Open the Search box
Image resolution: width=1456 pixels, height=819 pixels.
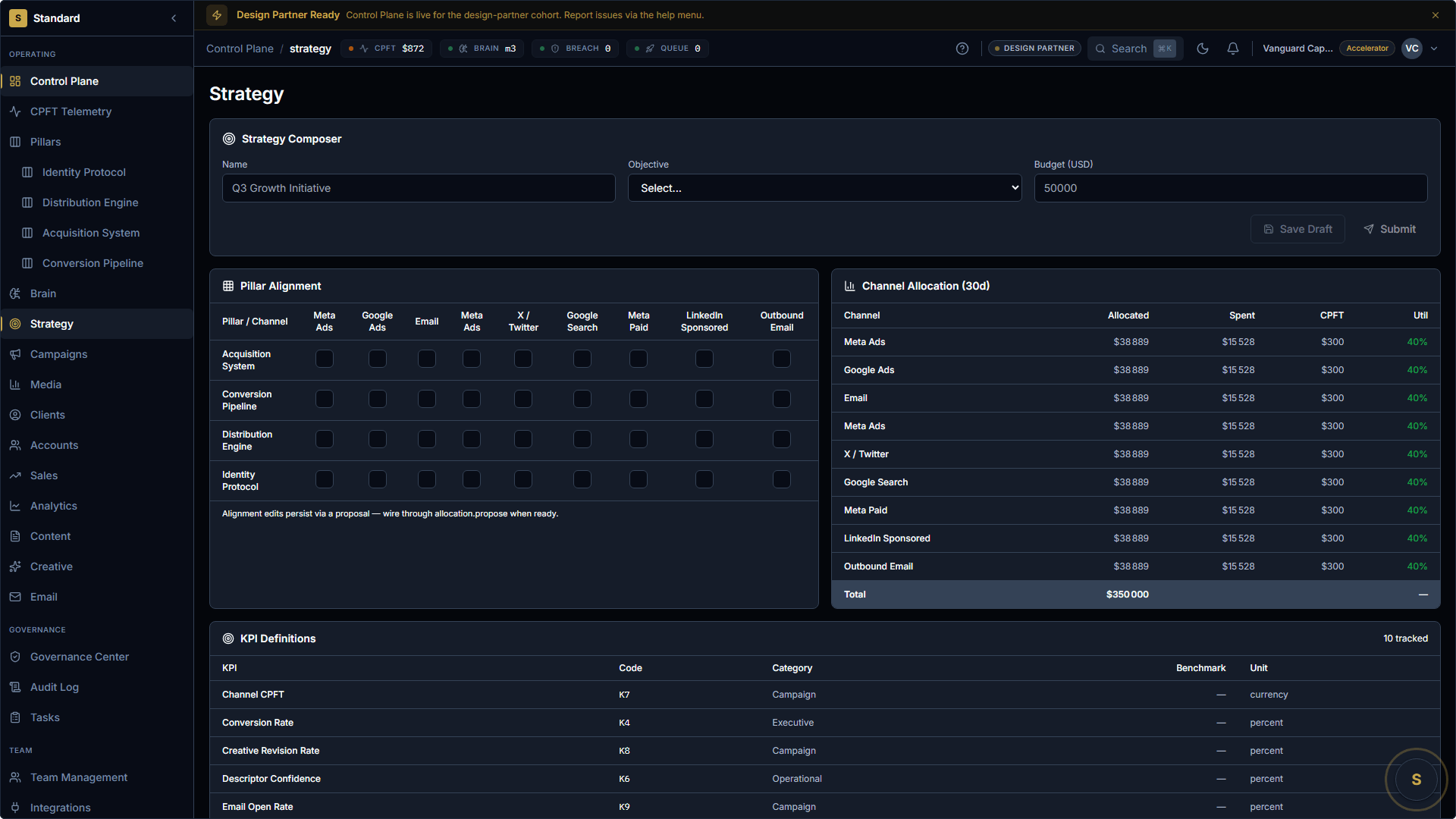coord(1135,49)
